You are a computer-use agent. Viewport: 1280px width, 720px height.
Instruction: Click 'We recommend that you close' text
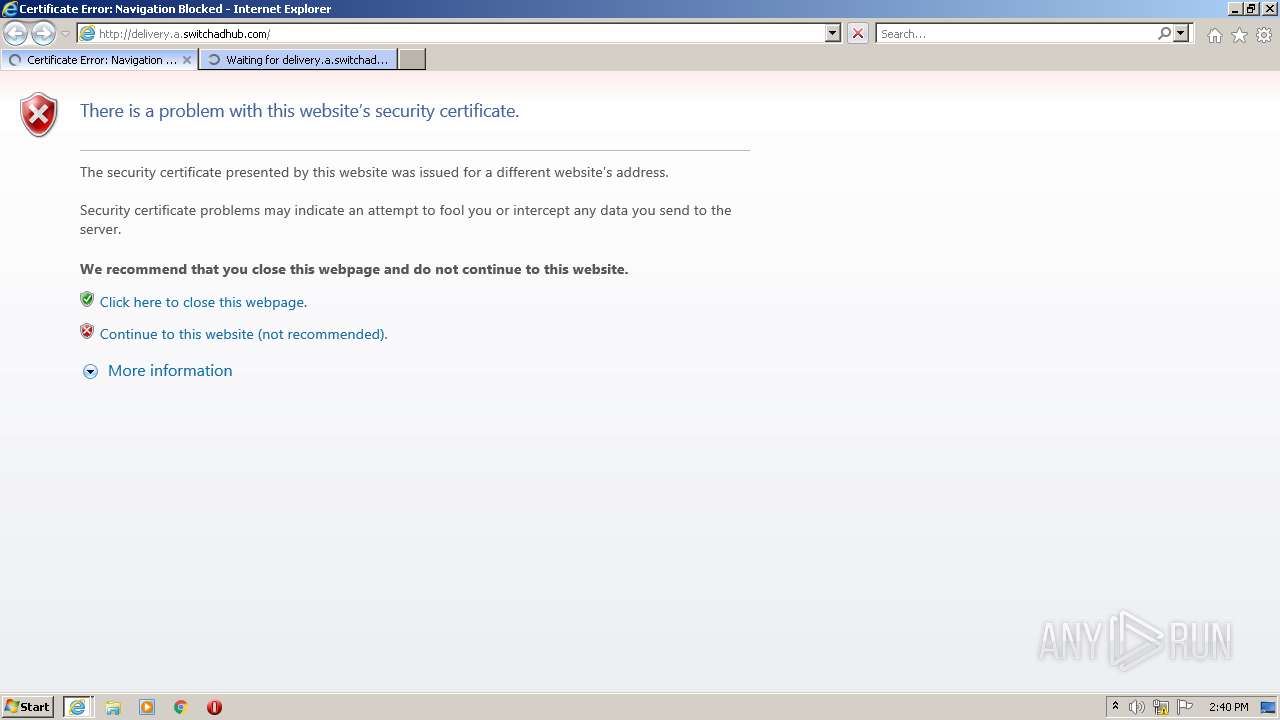(x=354, y=269)
